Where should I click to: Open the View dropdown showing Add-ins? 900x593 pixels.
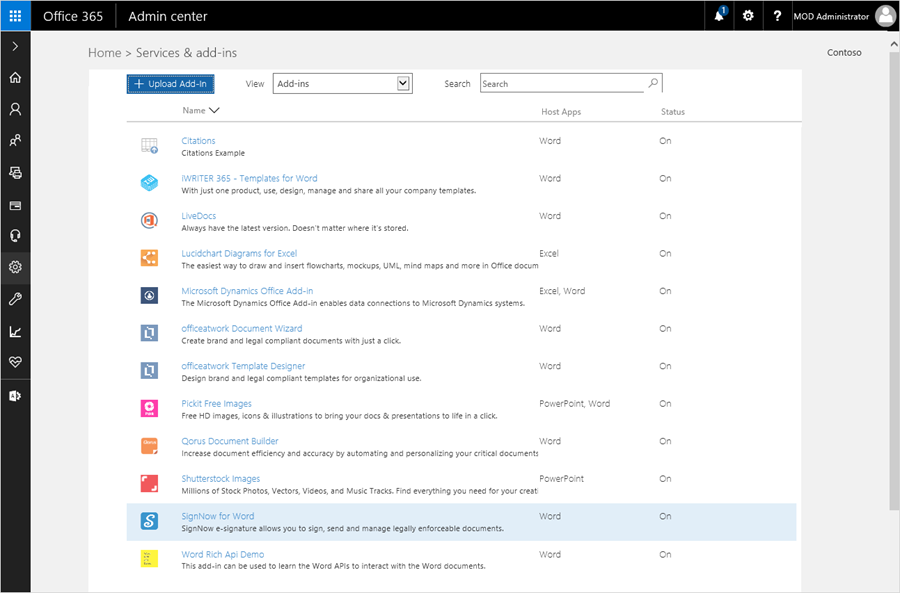(342, 84)
